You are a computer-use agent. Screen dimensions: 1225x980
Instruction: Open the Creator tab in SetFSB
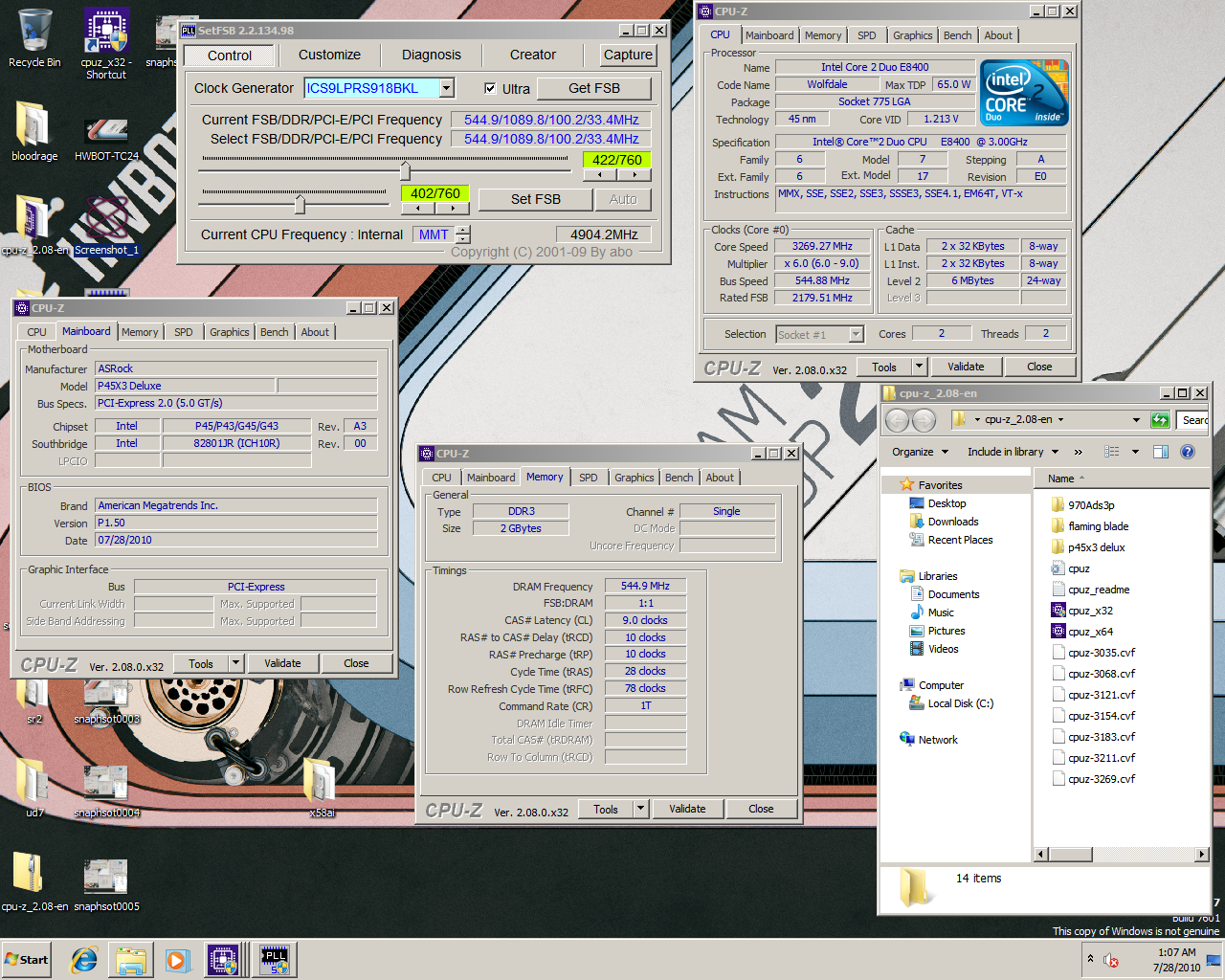[533, 55]
